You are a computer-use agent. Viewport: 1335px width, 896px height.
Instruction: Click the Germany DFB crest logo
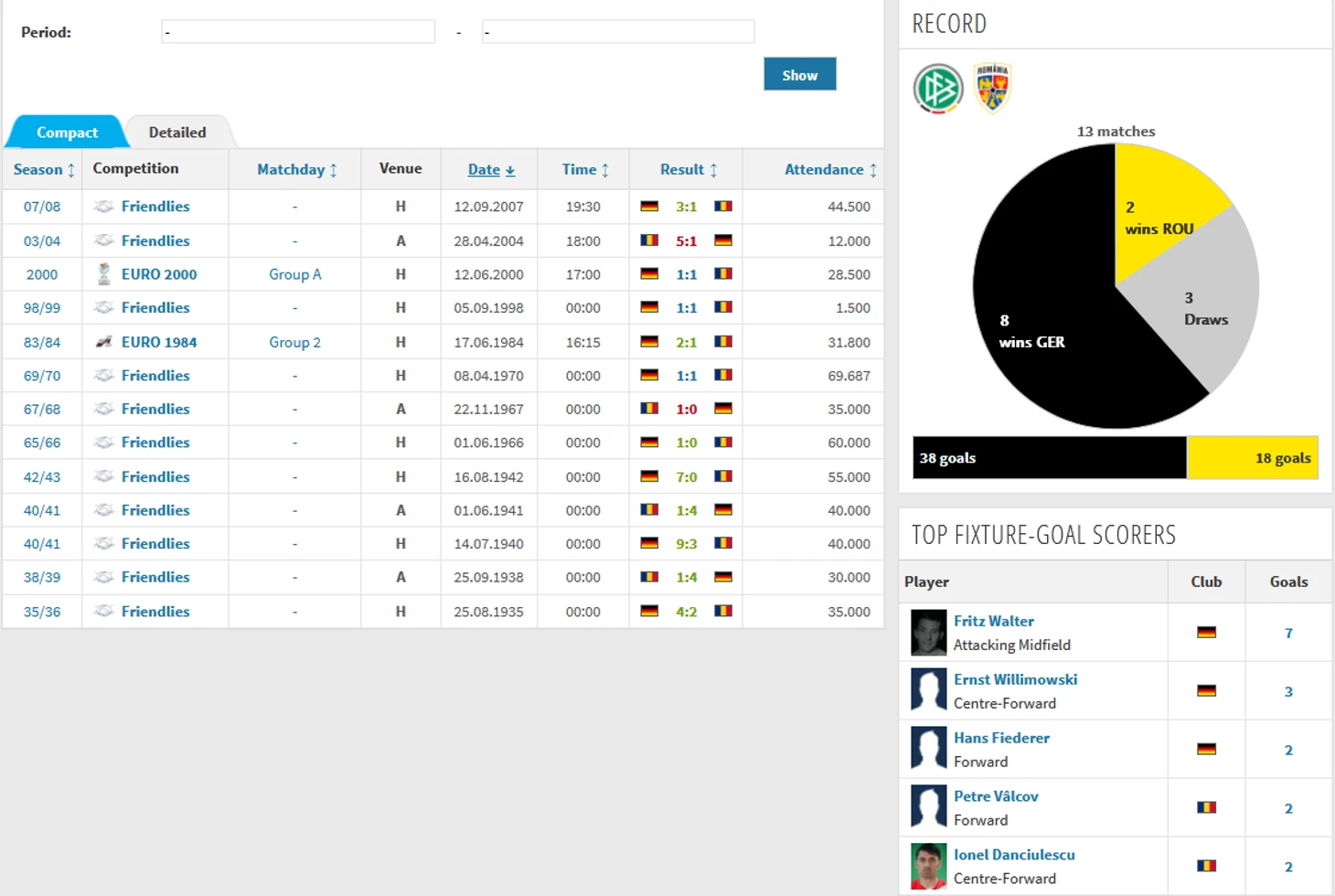[x=937, y=89]
